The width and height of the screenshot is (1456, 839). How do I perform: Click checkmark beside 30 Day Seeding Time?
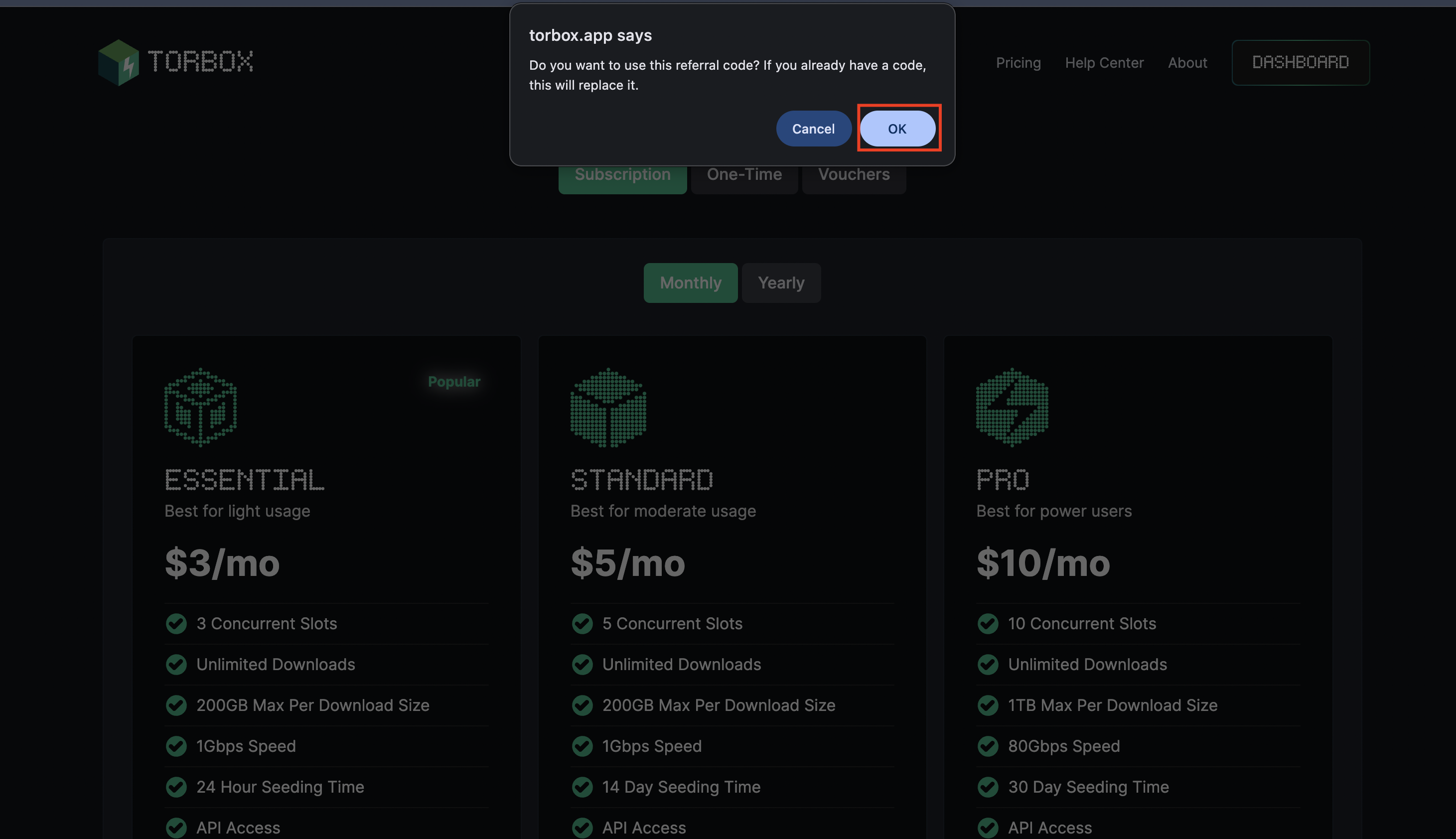point(988,787)
